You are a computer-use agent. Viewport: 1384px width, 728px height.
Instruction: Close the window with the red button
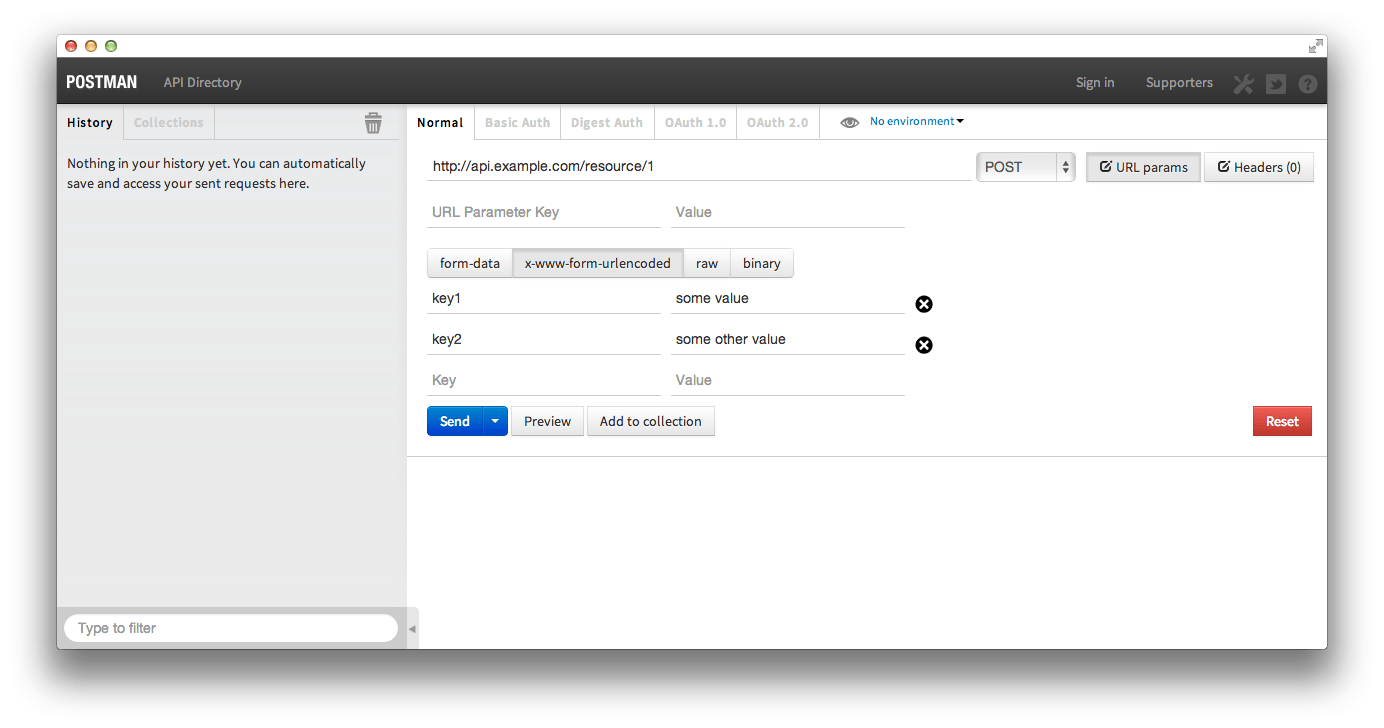[x=71, y=46]
